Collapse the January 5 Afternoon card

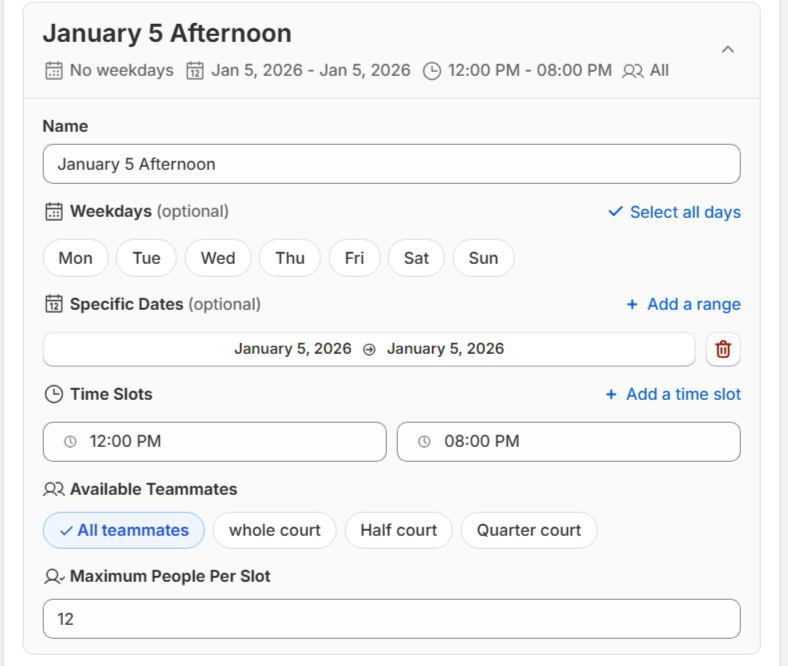click(727, 49)
